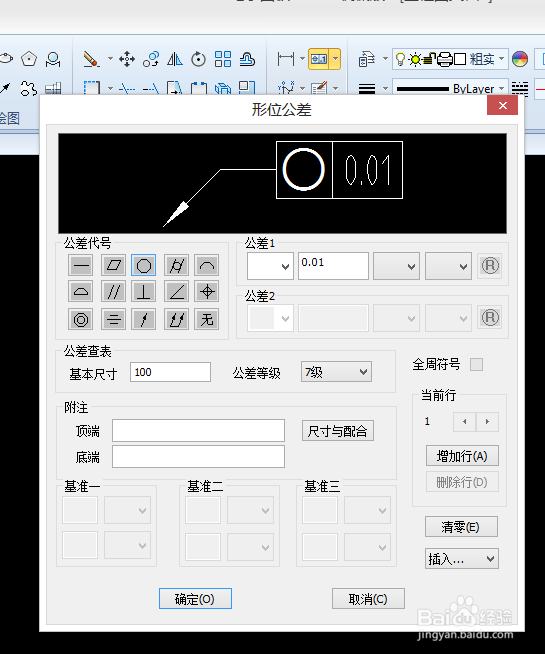Image resolution: width=545 pixels, height=654 pixels.
Task: Open the 尺寸与配合 dialog button
Action: [338, 431]
